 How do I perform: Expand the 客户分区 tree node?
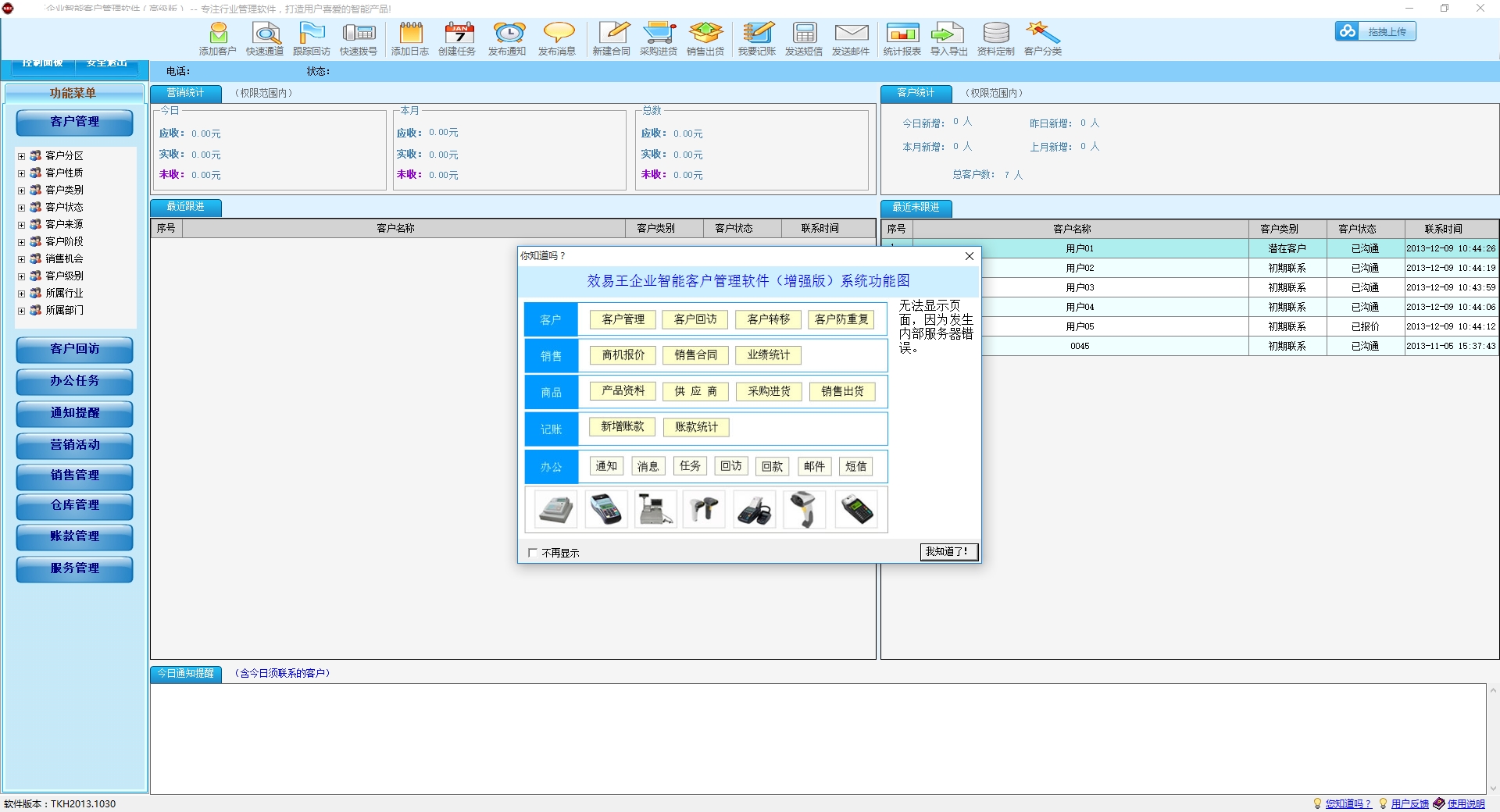[22, 156]
